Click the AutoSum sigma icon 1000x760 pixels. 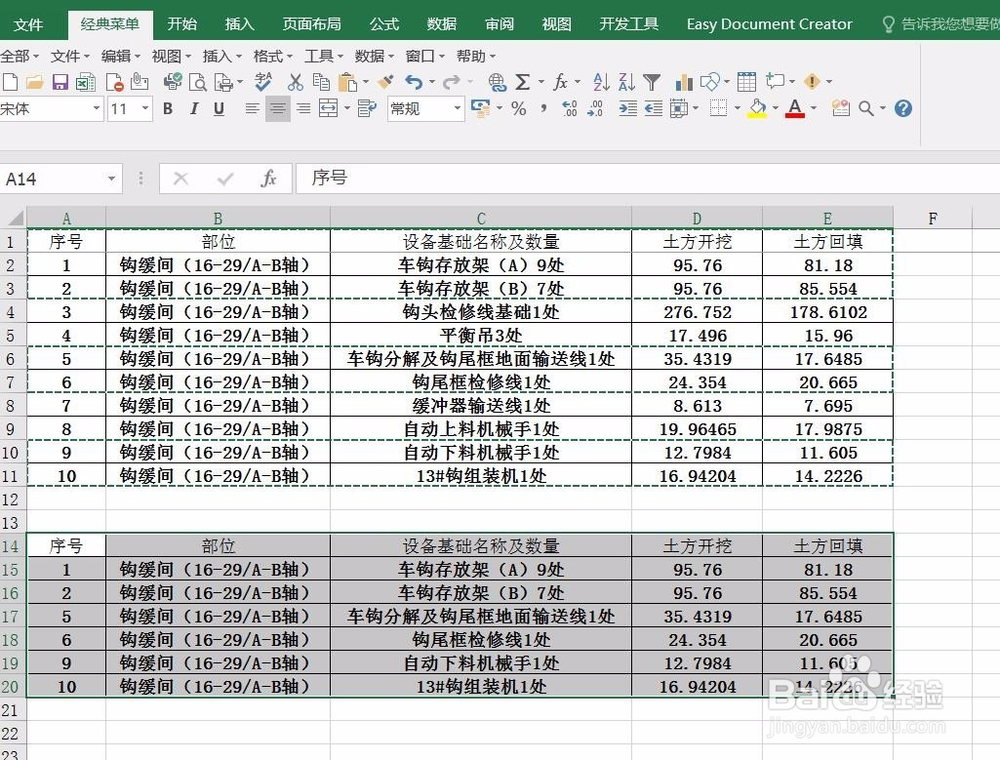coord(523,82)
